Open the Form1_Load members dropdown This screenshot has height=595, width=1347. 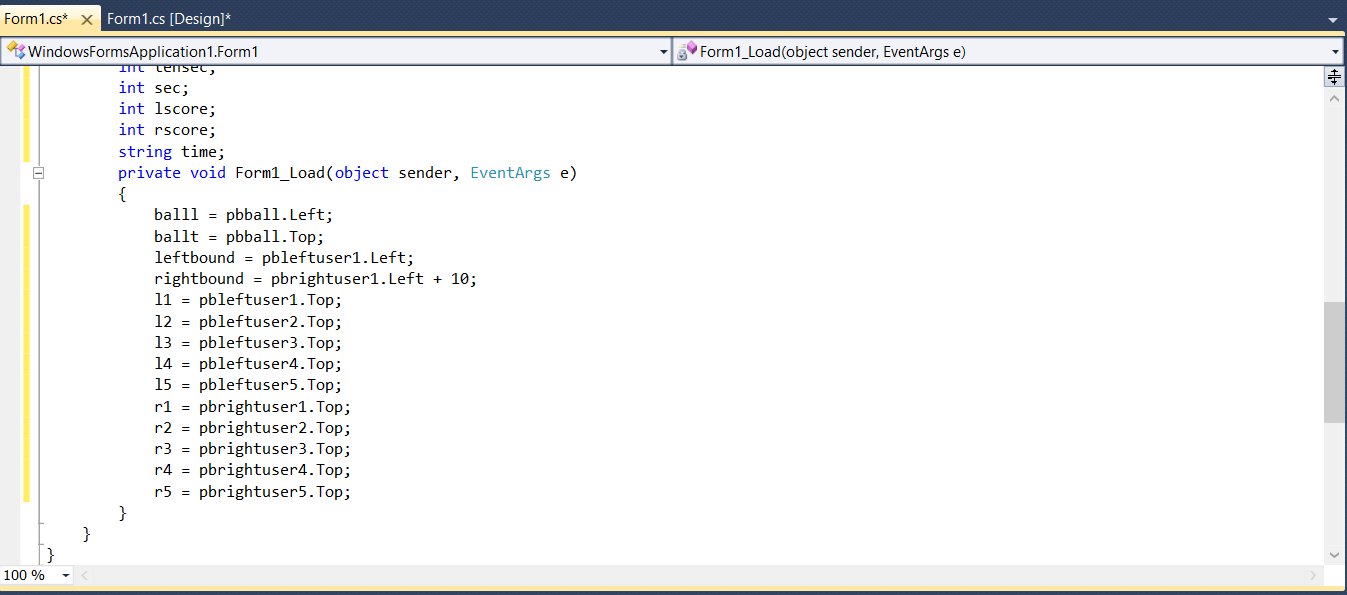[1334, 51]
